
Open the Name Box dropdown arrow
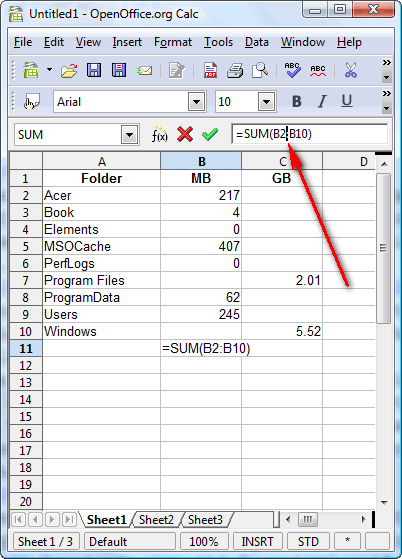coord(129,134)
